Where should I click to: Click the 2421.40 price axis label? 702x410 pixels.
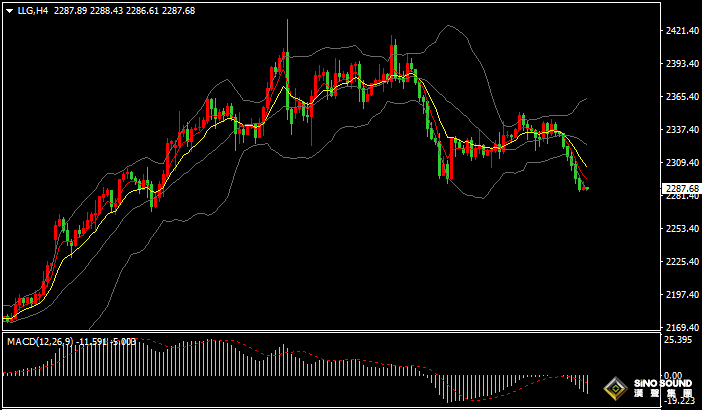681,31
